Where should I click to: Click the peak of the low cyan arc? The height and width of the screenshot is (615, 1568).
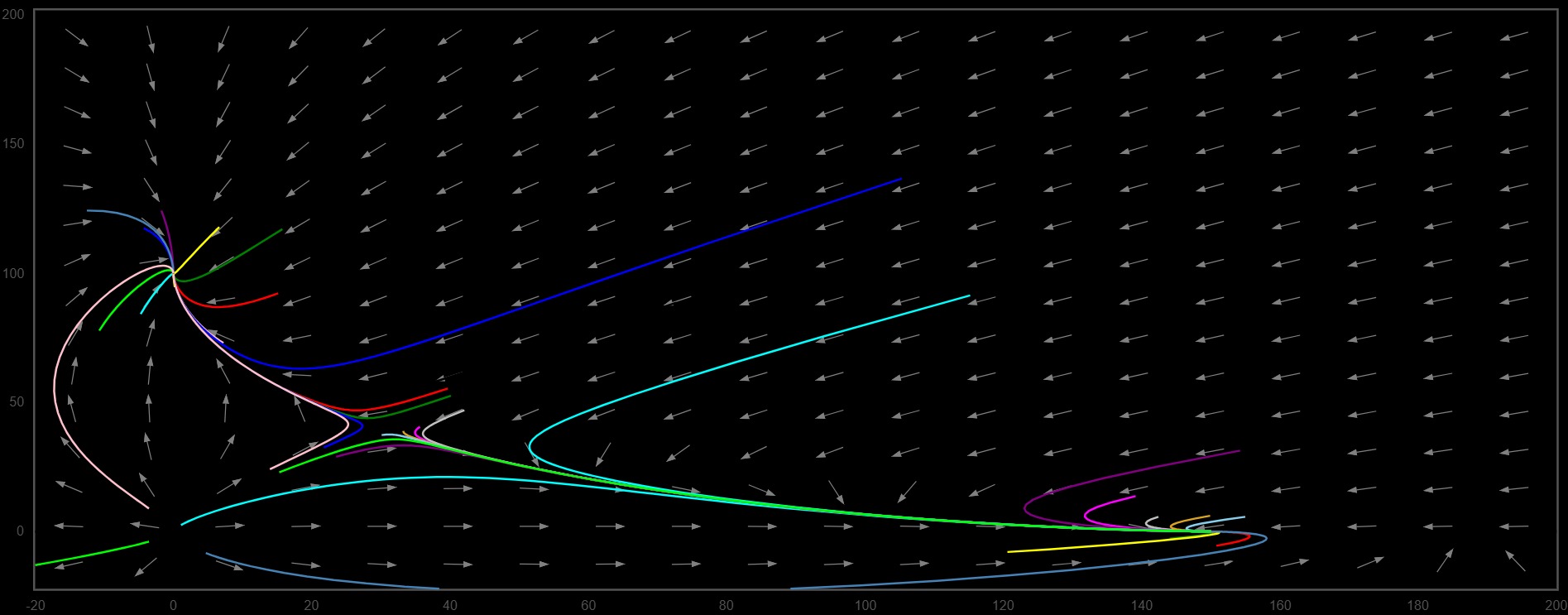coord(447,477)
